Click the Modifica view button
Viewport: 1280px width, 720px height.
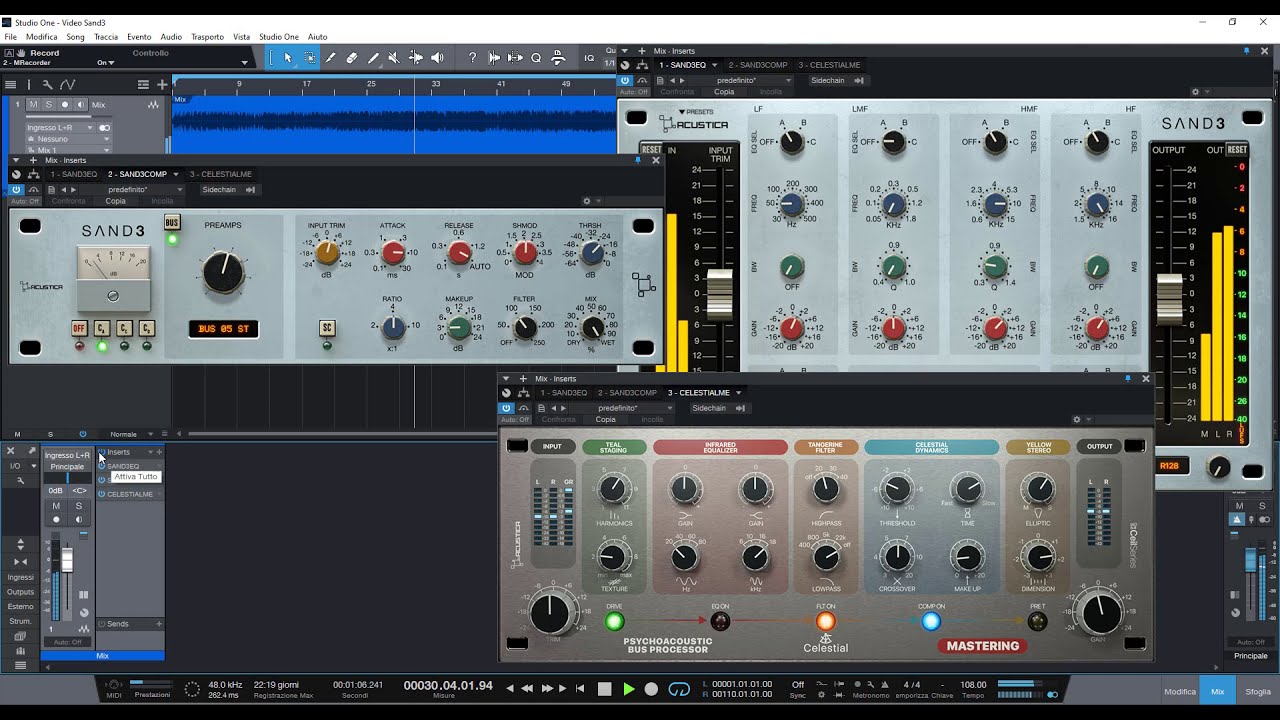1180,691
